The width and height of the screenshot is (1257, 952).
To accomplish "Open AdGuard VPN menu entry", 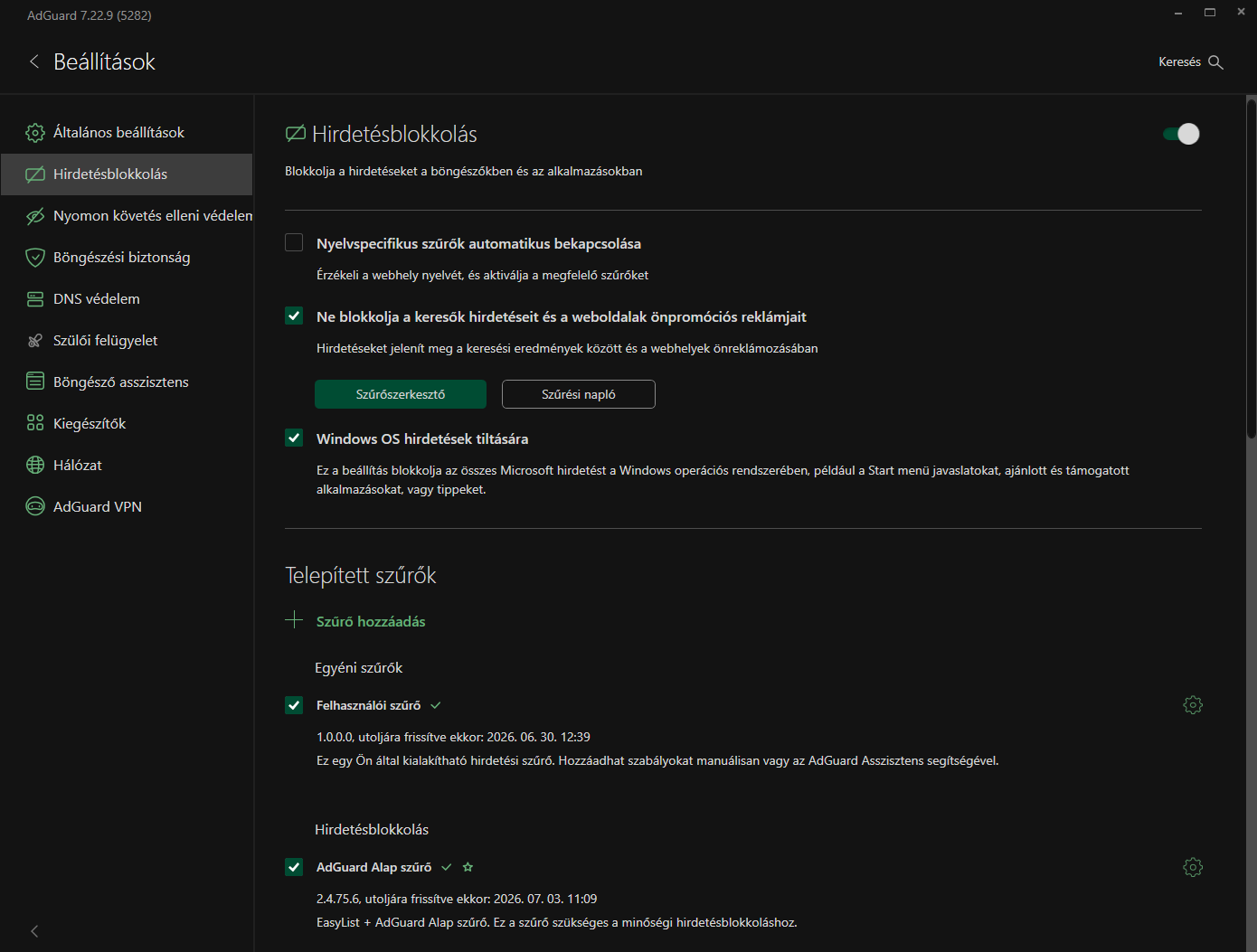I will click(x=127, y=506).
